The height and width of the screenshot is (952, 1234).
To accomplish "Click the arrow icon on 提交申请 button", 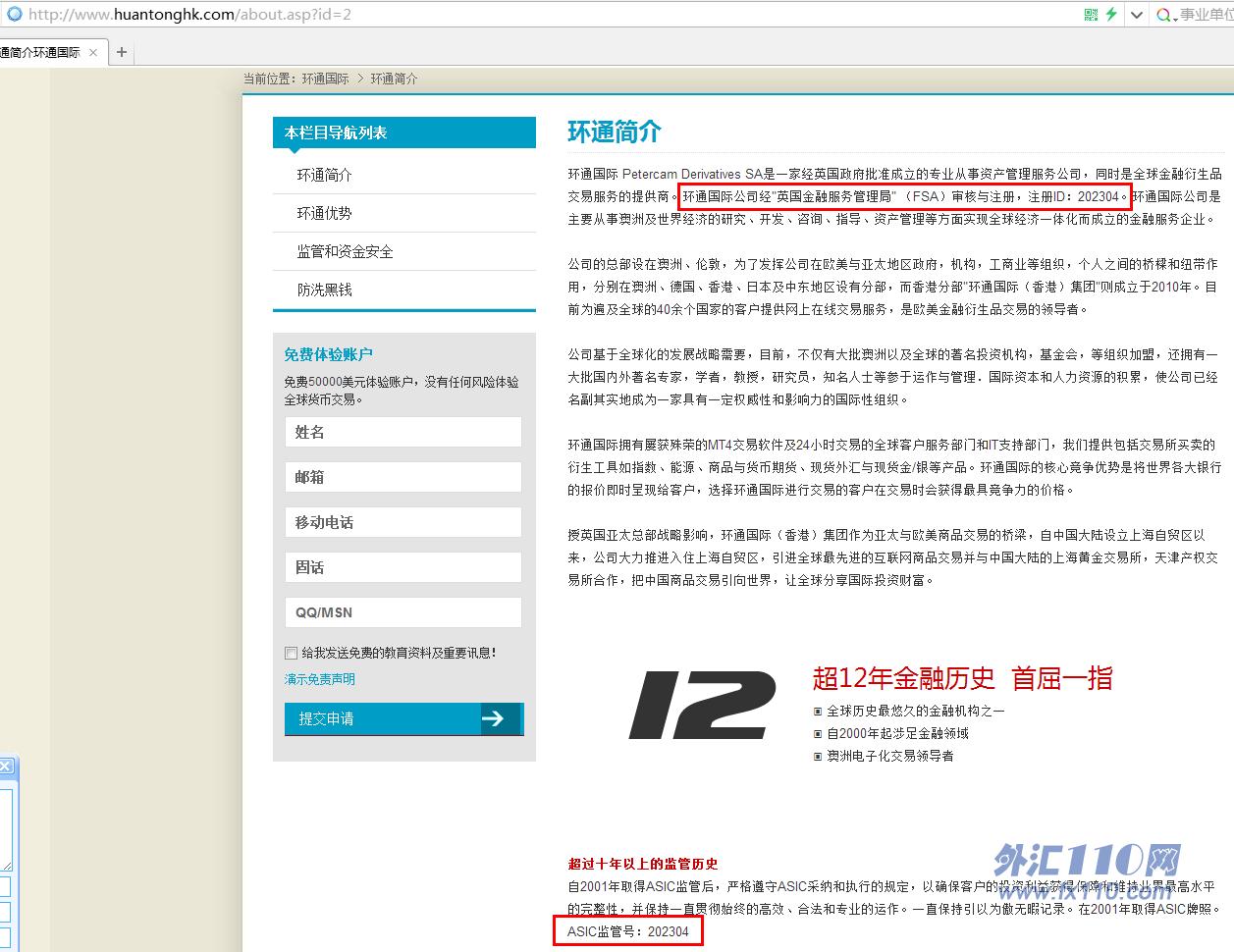I will pos(493,719).
